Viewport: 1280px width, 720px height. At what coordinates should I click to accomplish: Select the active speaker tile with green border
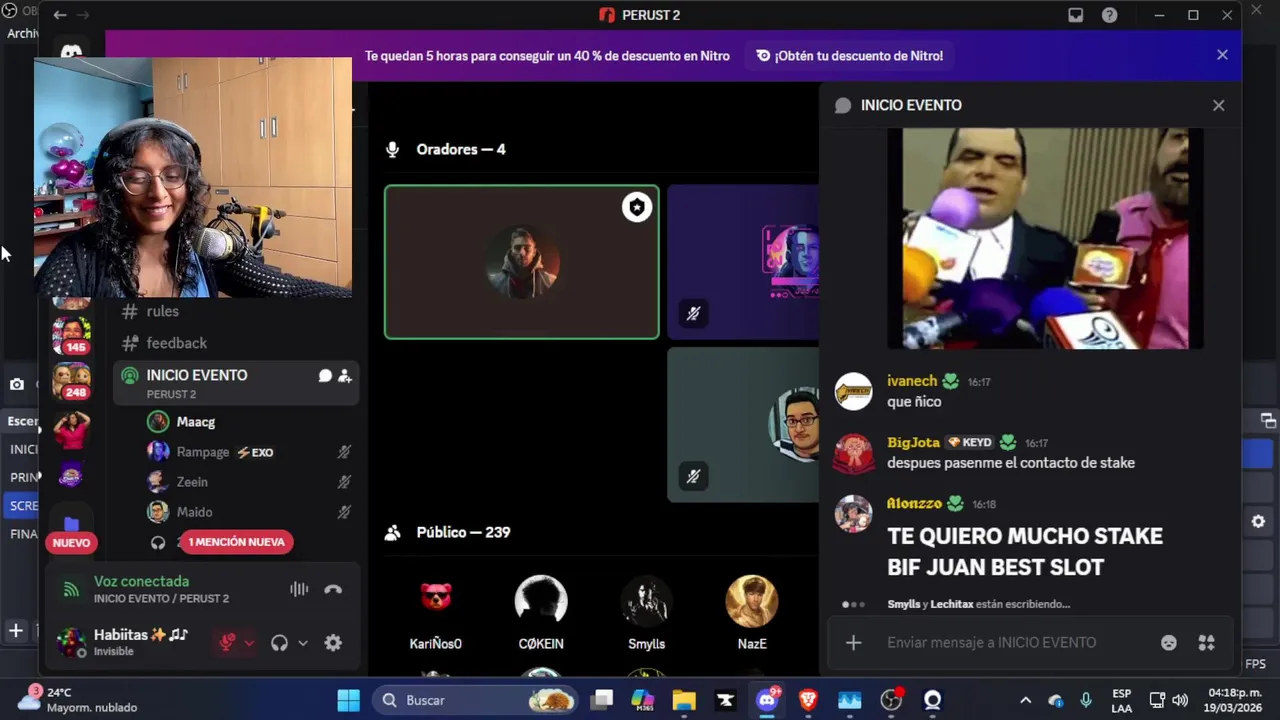[x=522, y=262]
